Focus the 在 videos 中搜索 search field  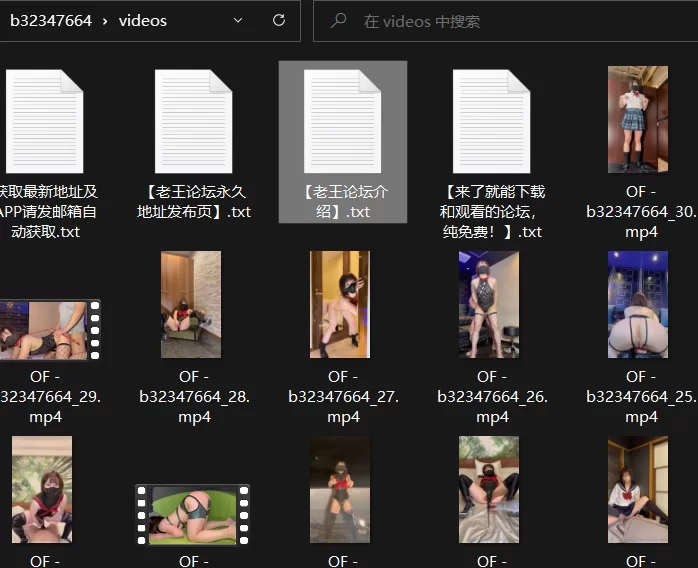[x=500, y=21]
